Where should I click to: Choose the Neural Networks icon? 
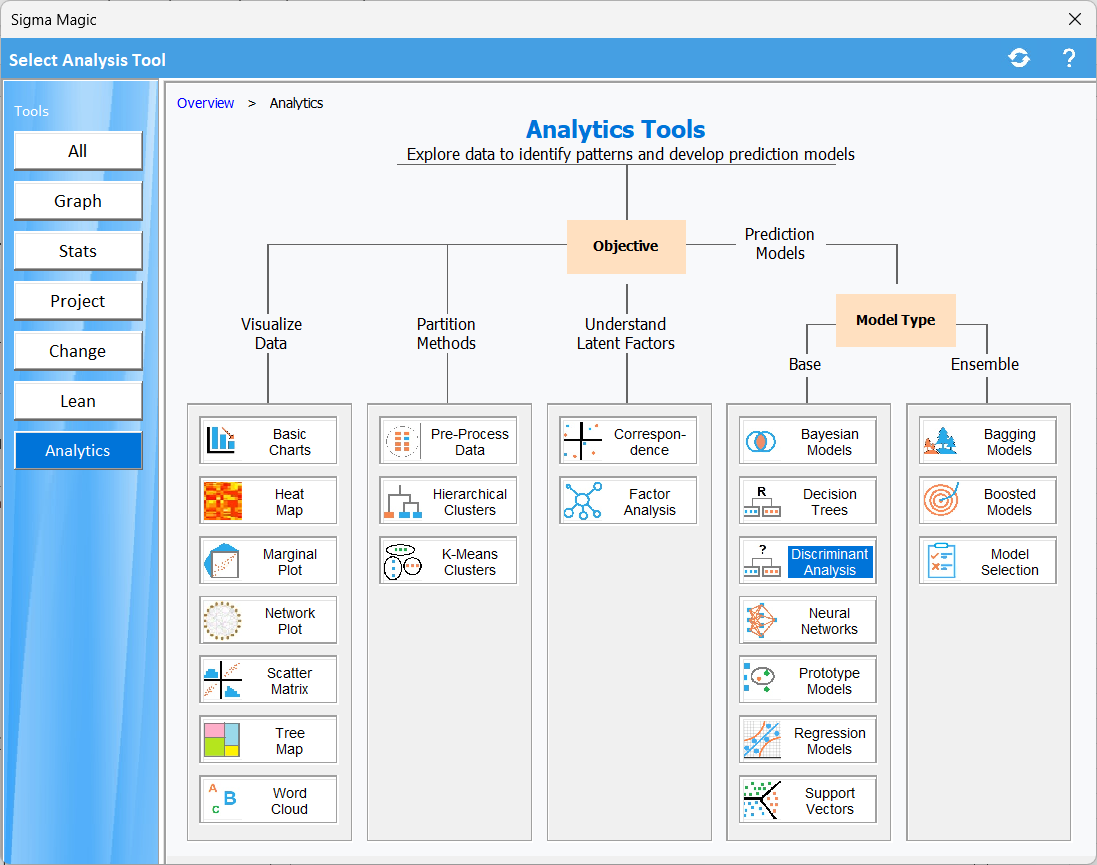point(763,621)
